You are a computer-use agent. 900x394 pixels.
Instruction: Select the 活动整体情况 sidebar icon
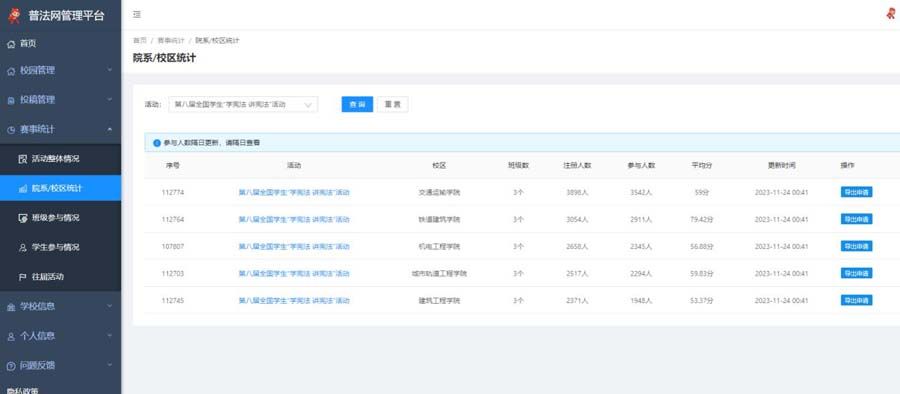[23, 159]
